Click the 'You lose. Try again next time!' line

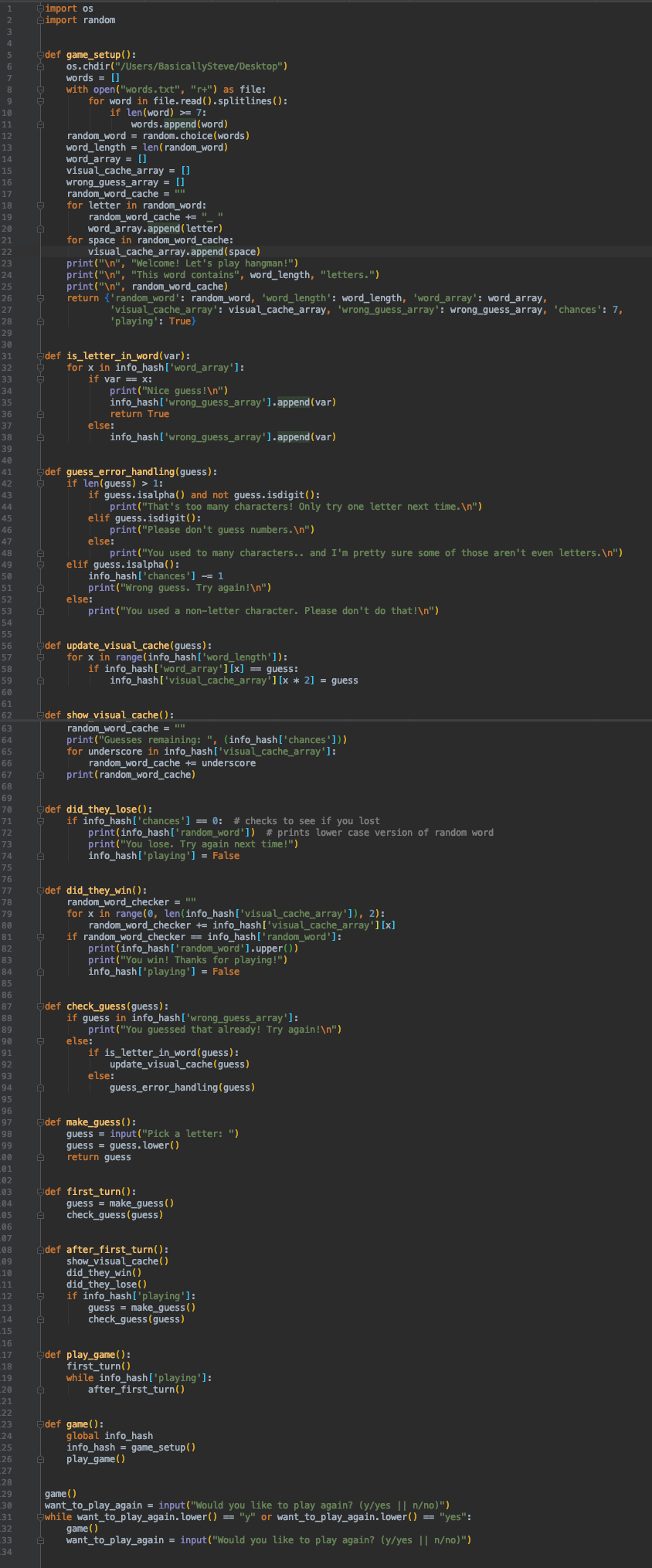click(193, 844)
